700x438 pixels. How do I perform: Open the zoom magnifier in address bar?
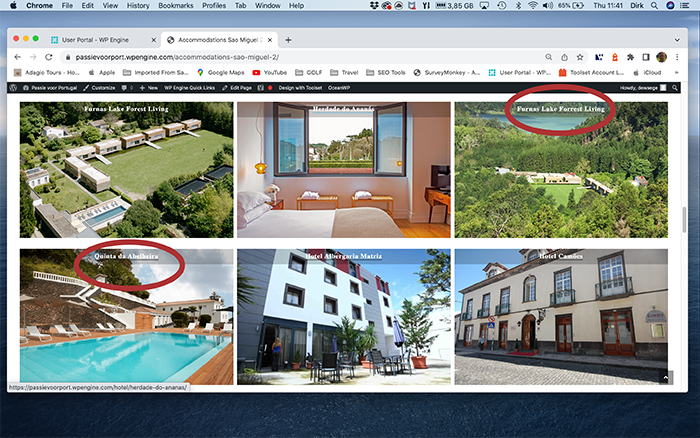pyautogui.click(x=549, y=57)
